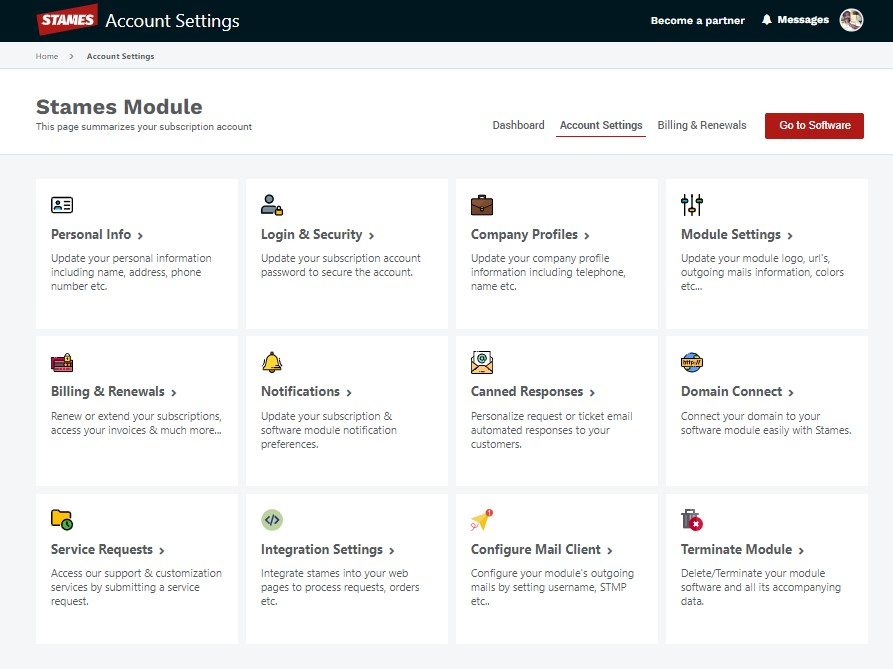Open the Login & Security heading link
This screenshot has height=669, width=893.
coord(312,235)
